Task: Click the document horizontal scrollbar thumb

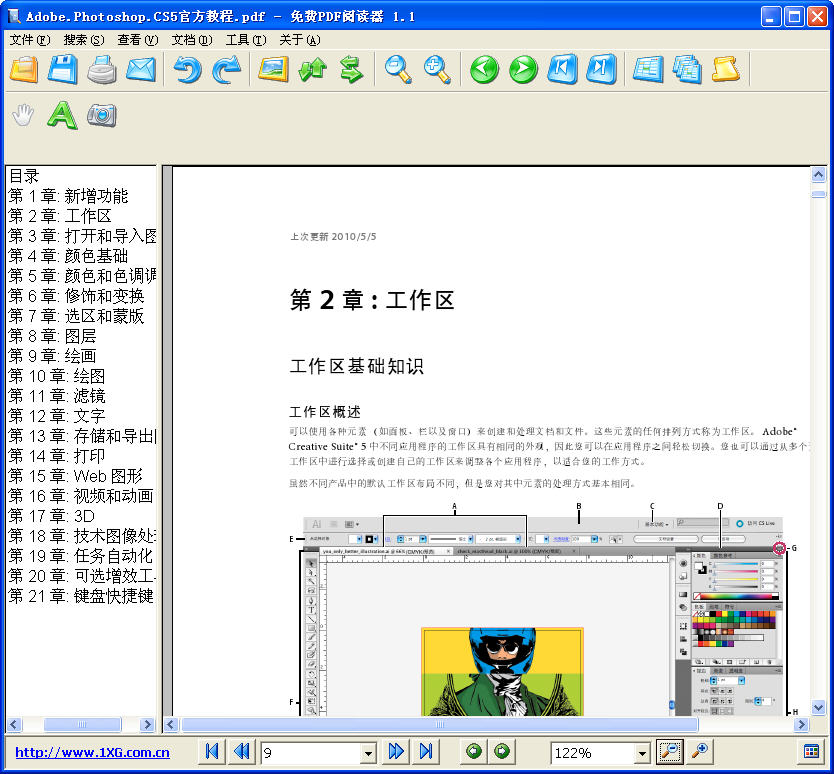Action: [439, 725]
